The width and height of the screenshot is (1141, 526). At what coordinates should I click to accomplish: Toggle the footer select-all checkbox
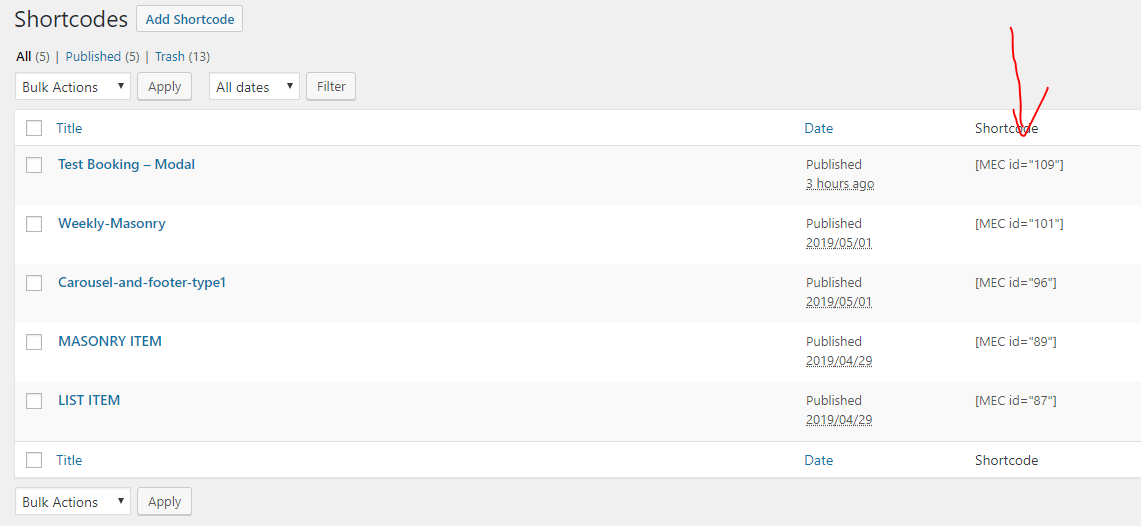coord(34,460)
